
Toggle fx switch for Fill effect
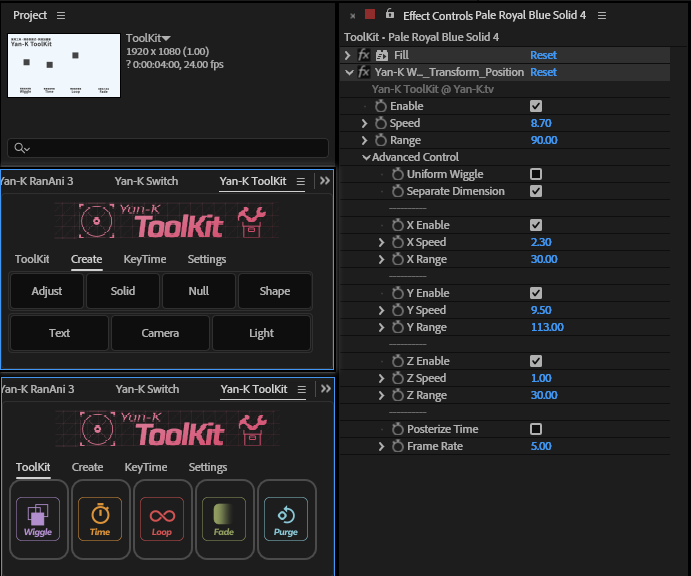364,55
